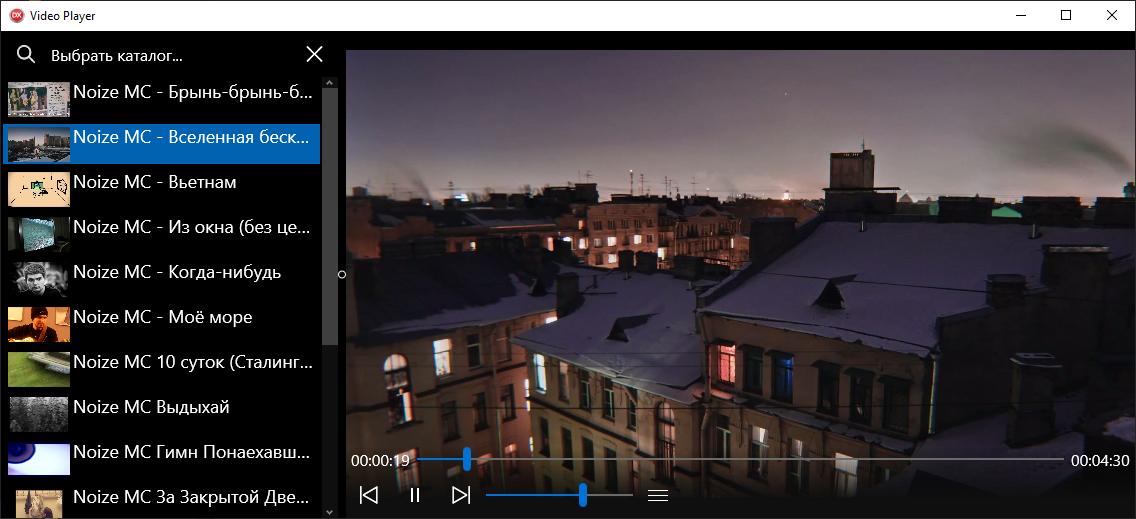Click the playlist scroll up arrow
This screenshot has height=519, width=1136.
point(330,83)
